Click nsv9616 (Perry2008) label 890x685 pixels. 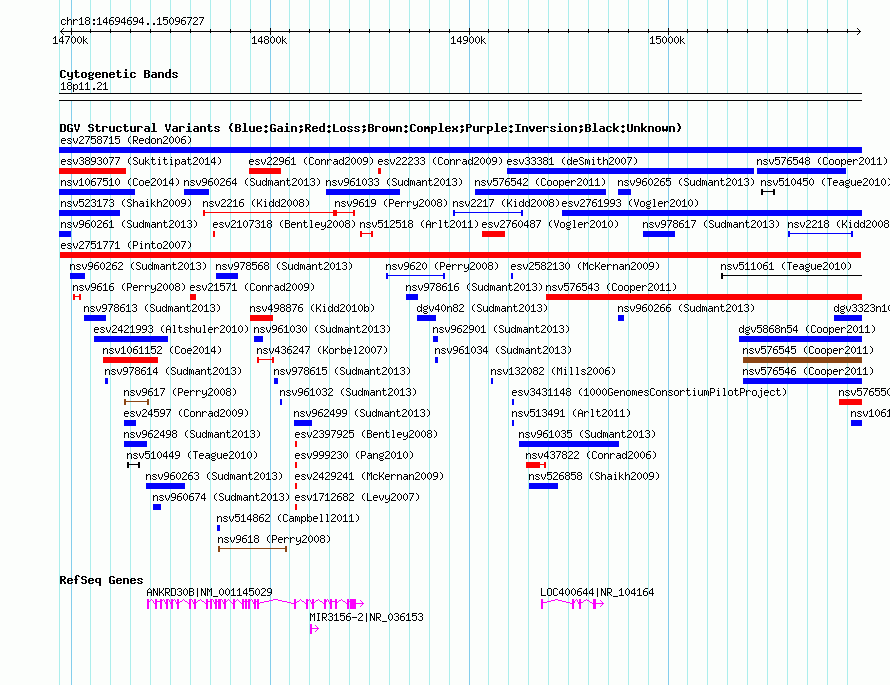coord(129,287)
